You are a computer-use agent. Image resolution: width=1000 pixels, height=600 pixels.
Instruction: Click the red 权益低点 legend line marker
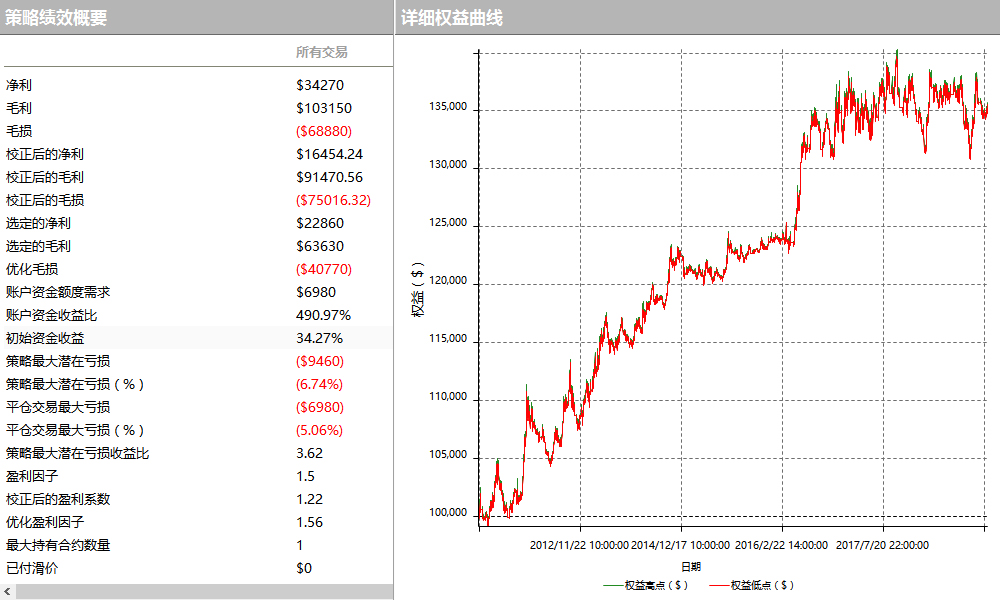coord(719,585)
